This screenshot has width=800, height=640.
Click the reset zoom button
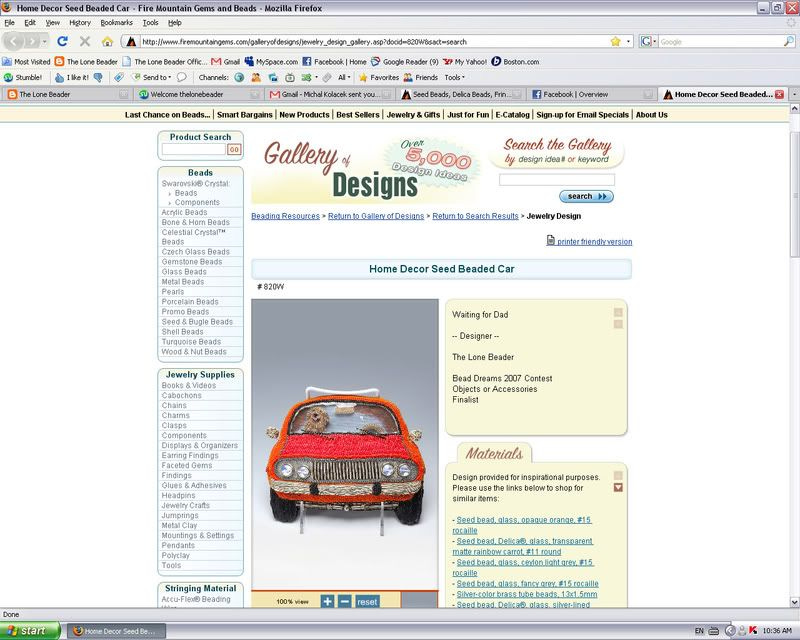click(367, 602)
